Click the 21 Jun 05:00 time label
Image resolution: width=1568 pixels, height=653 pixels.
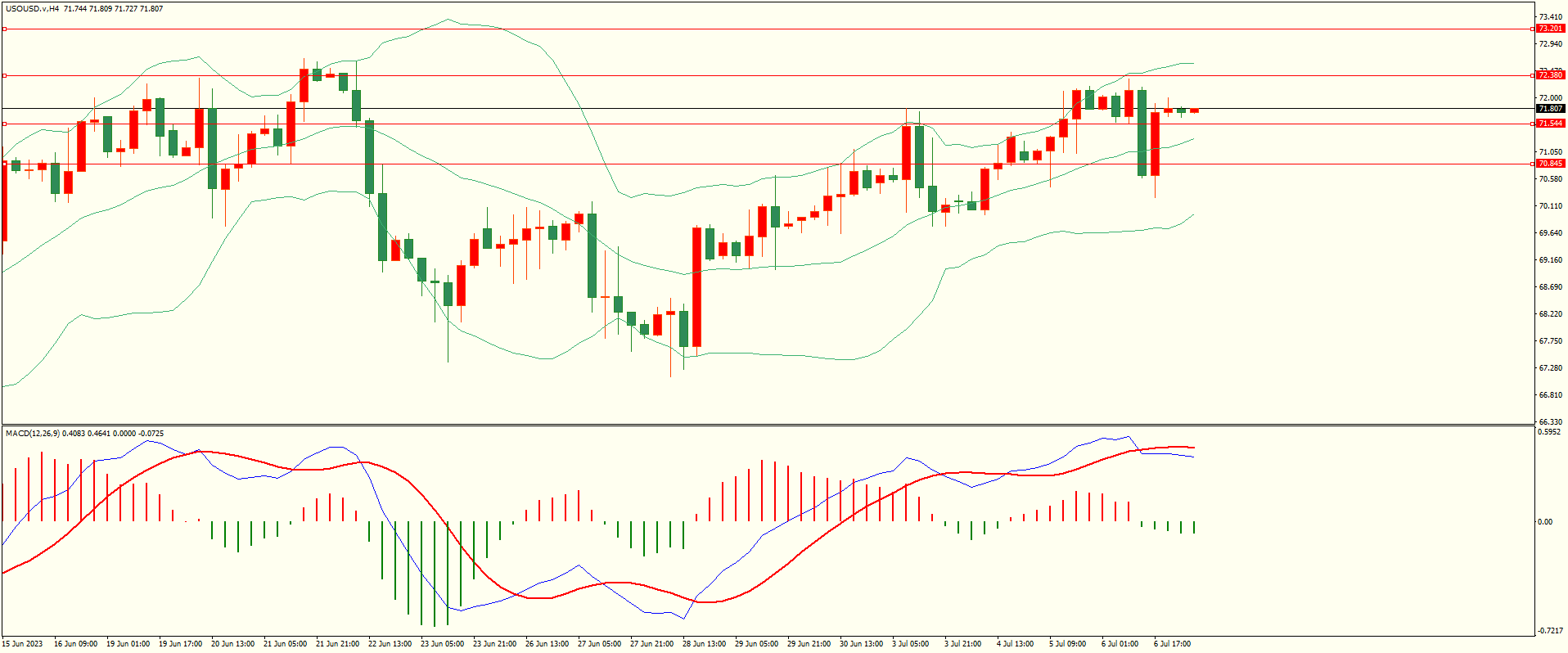pyautogui.click(x=286, y=644)
